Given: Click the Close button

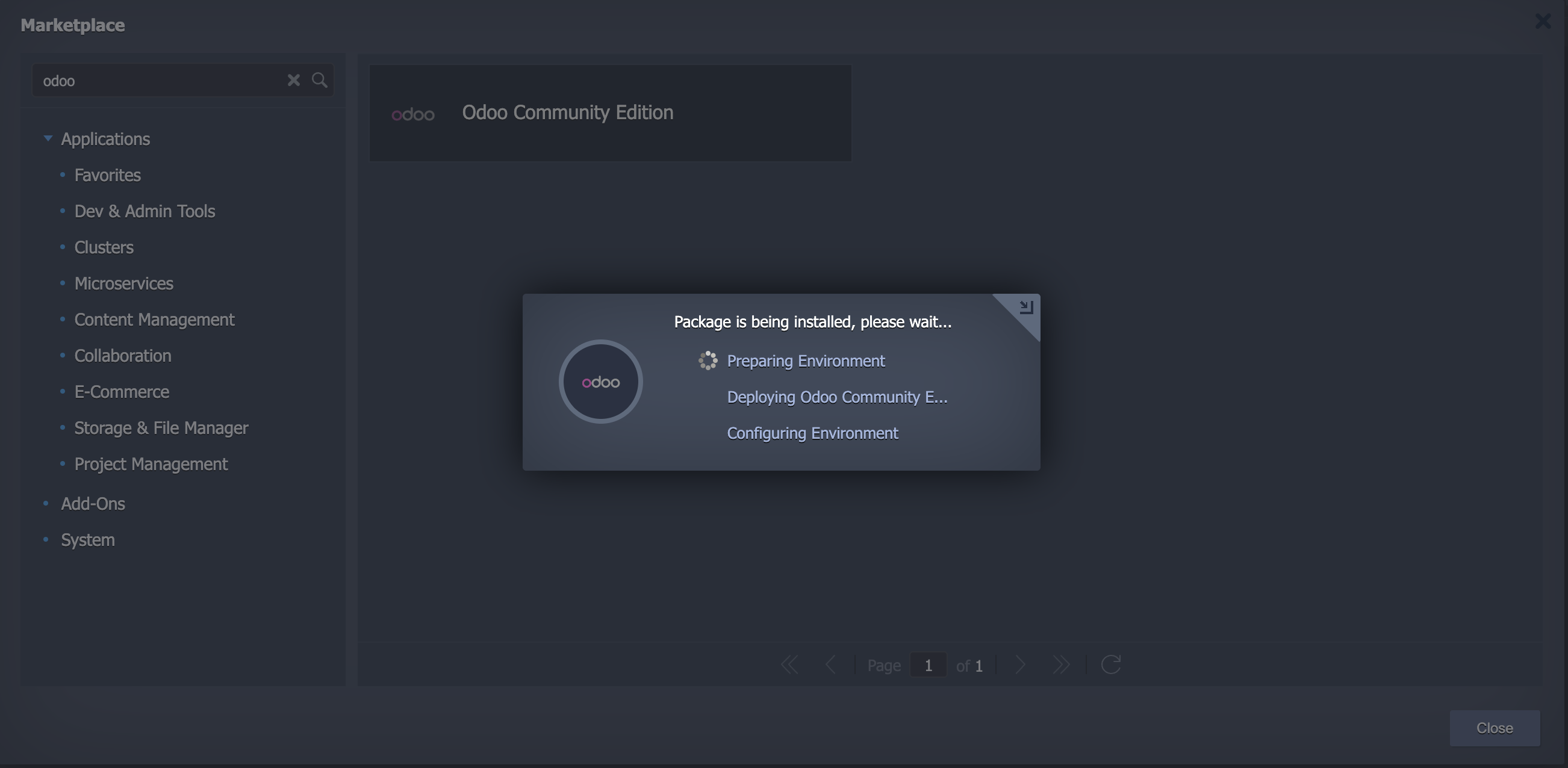Looking at the screenshot, I should pos(1495,728).
